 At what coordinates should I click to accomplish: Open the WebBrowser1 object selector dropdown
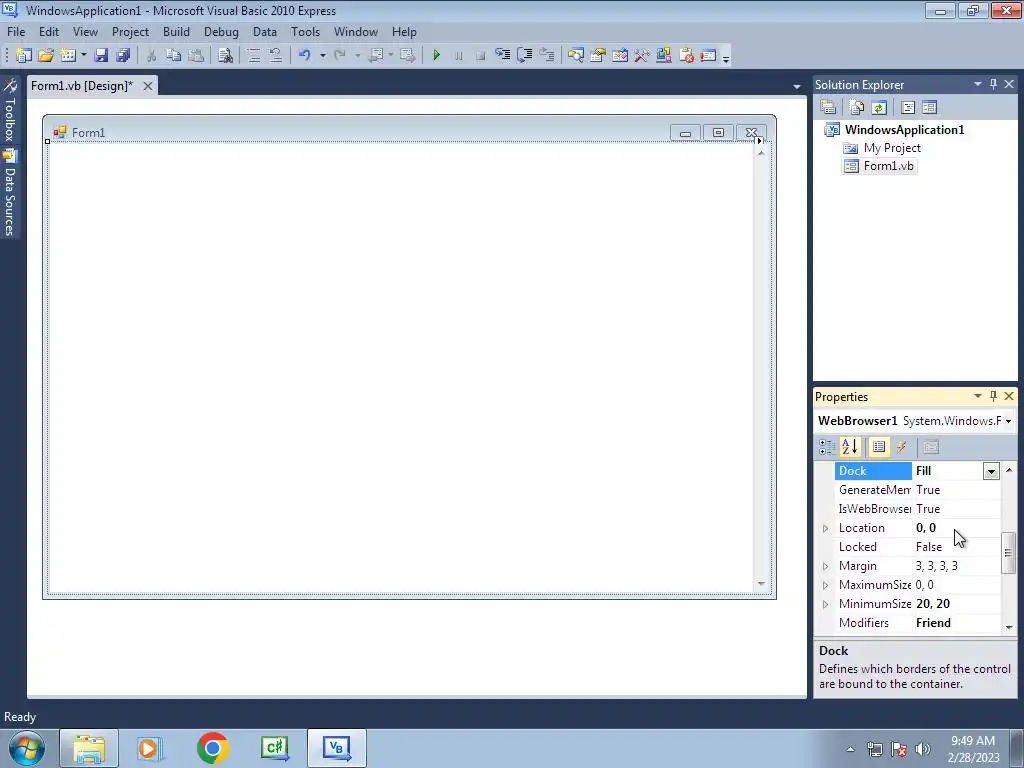(1008, 421)
